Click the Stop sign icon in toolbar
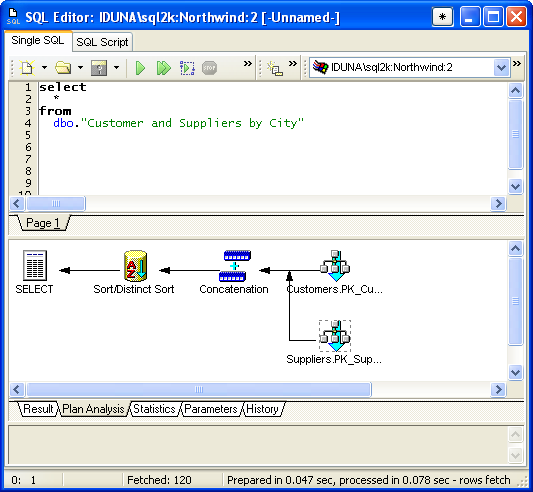The image size is (533, 492). [209, 68]
